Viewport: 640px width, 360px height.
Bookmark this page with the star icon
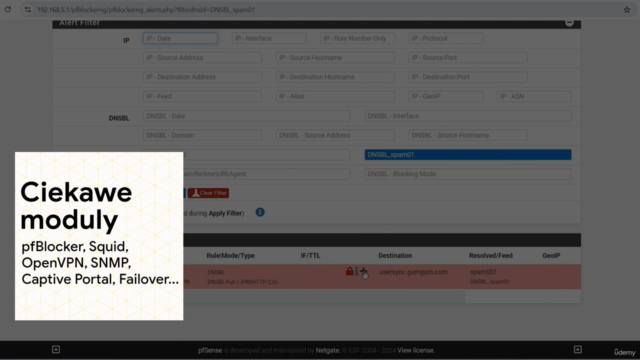[x=627, y=9]
